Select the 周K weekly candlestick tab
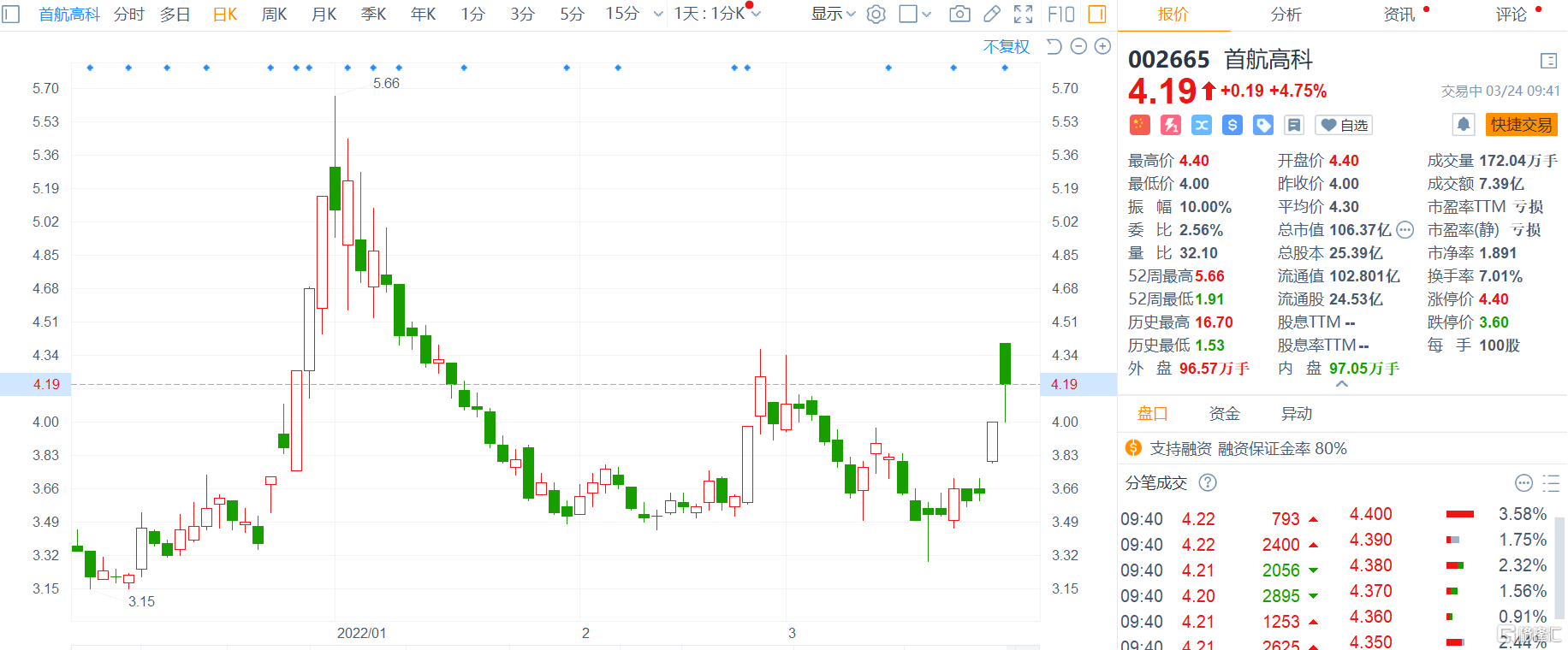The width and height of the screenshot is (1568, 650). [274, 14]
